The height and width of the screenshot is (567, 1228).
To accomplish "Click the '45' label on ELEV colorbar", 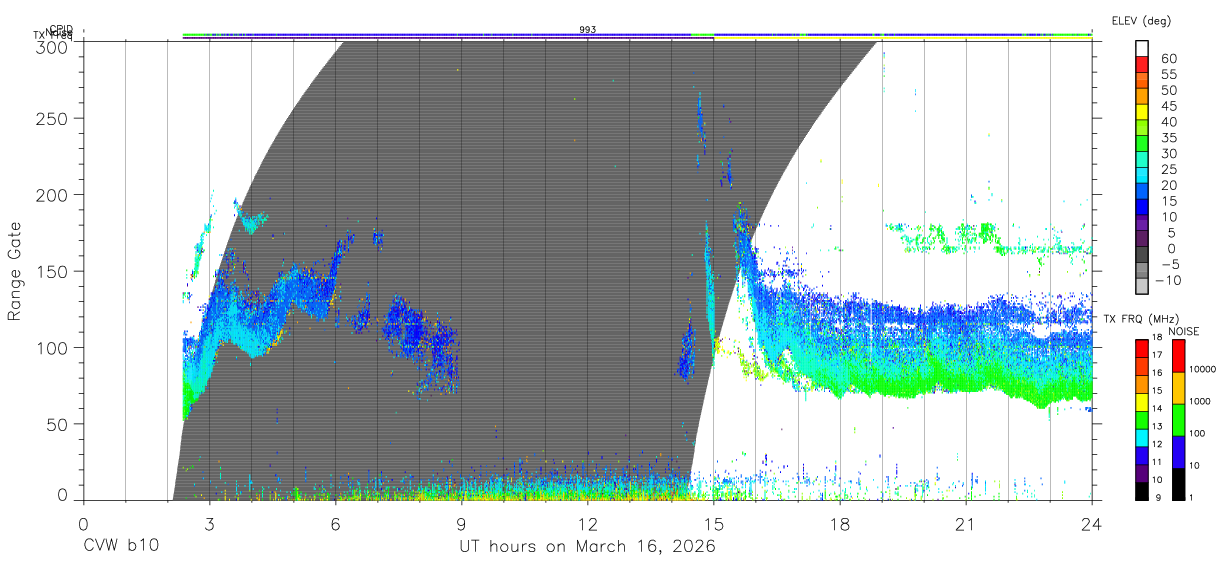I will point(1168,105).
